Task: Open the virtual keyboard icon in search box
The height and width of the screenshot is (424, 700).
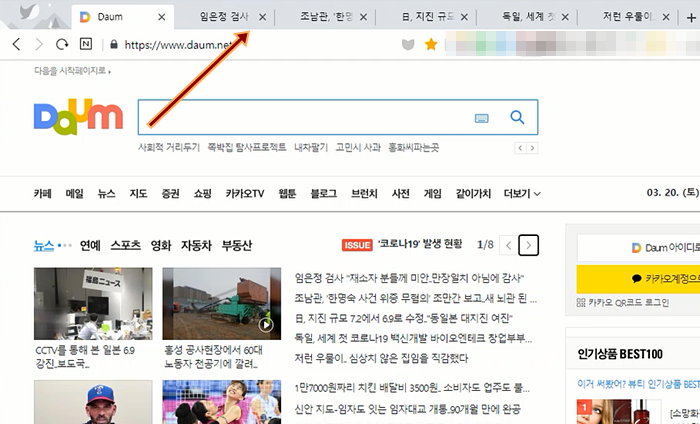Action: pyautogui.click(x=481, y=118)
